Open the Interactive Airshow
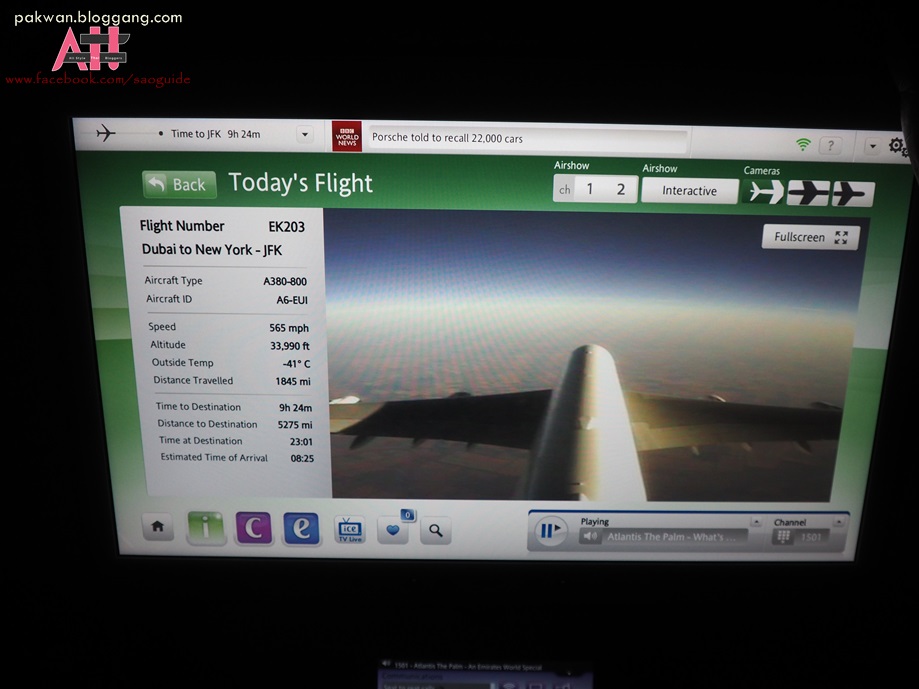This screenshot has height=689, width=919. tap(689, 191)
